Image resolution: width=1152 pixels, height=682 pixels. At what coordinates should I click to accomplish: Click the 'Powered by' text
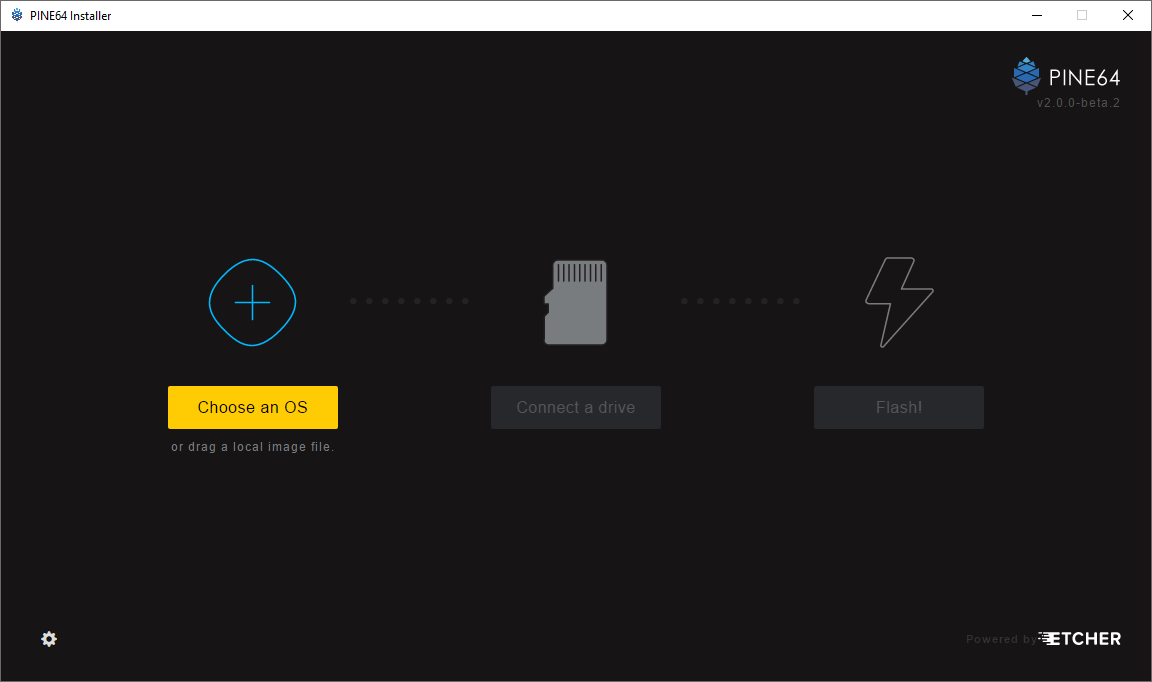pos(1001,639)
